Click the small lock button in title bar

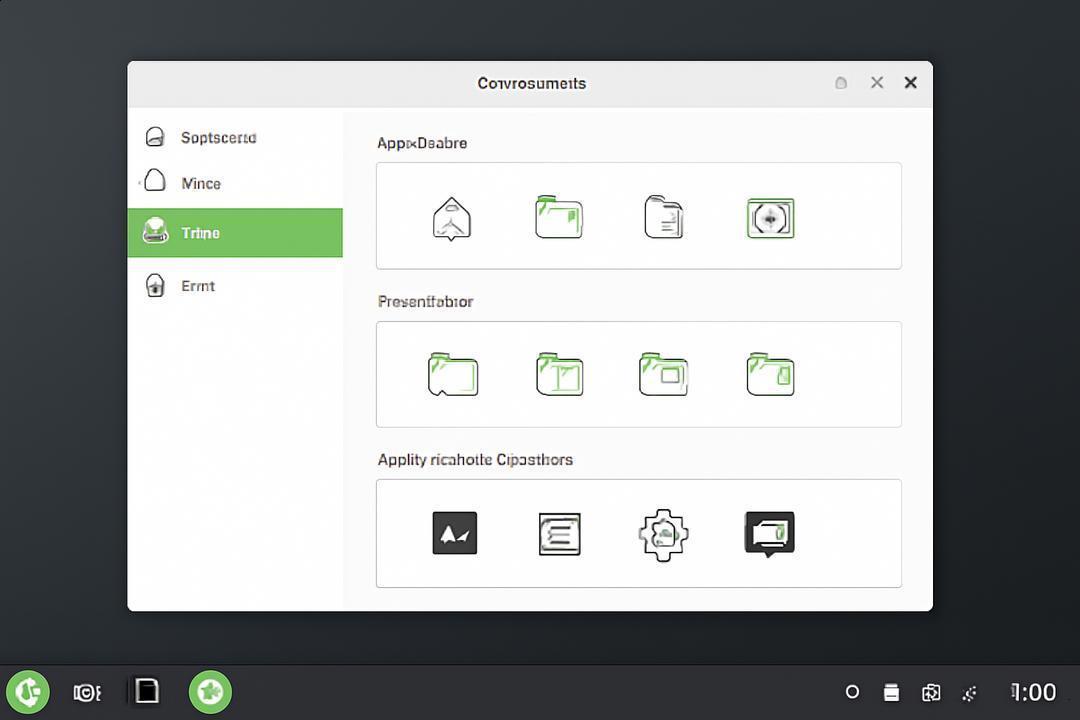pyautogui.click(x=841, y=83)
